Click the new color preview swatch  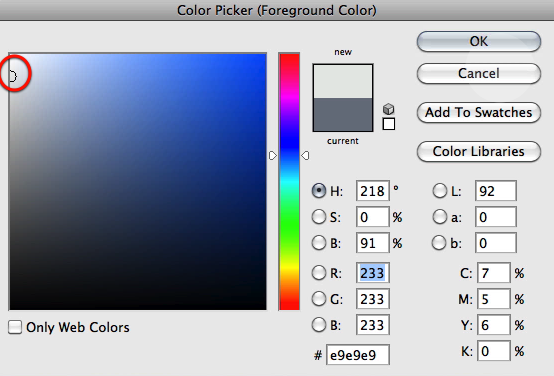[x=343, y=81]
